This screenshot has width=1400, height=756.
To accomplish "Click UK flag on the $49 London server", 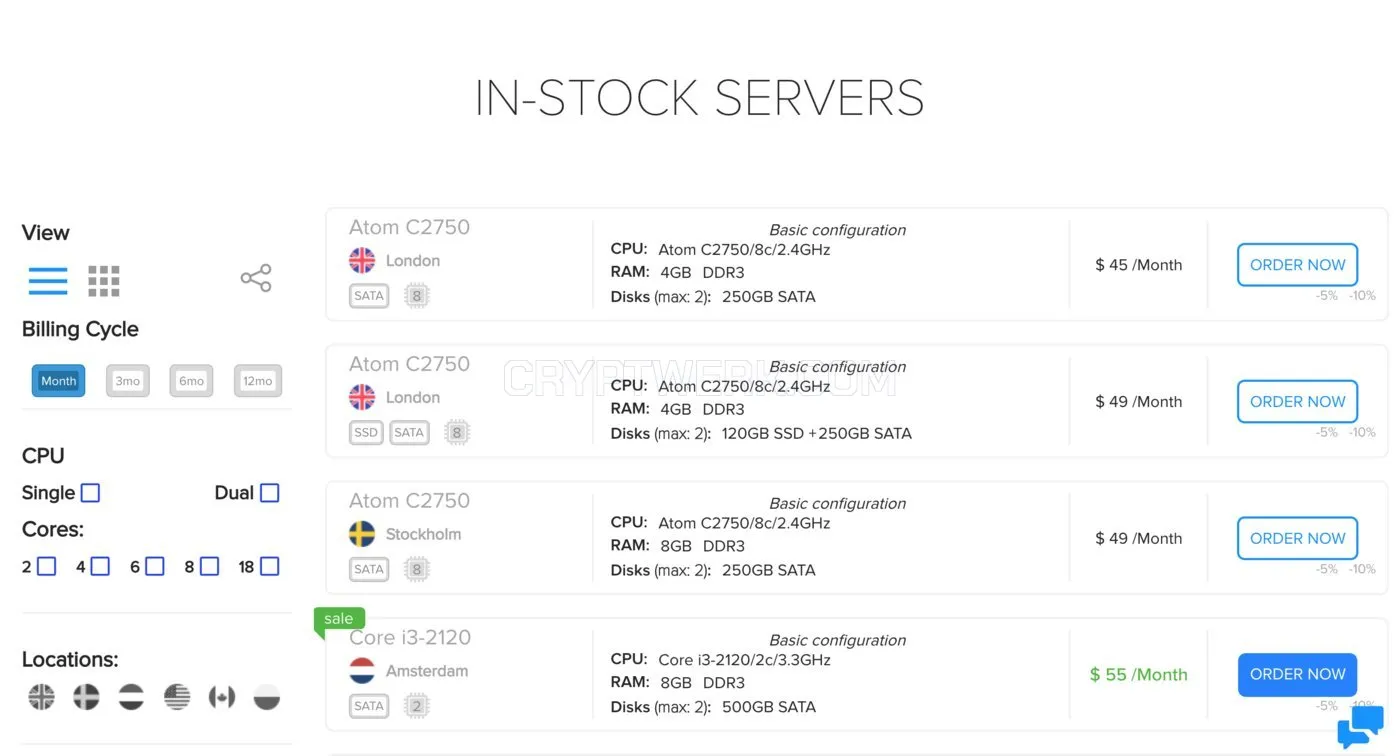I will coord(362,397).
